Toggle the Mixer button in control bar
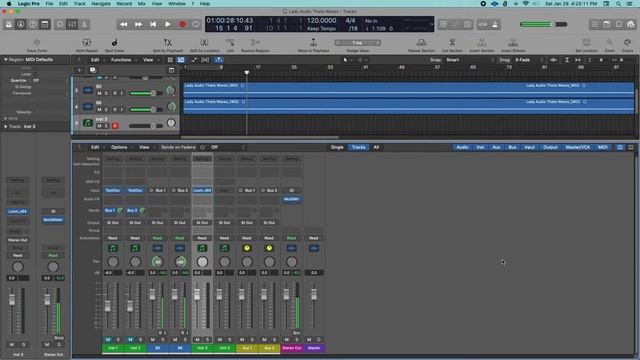 72,24
